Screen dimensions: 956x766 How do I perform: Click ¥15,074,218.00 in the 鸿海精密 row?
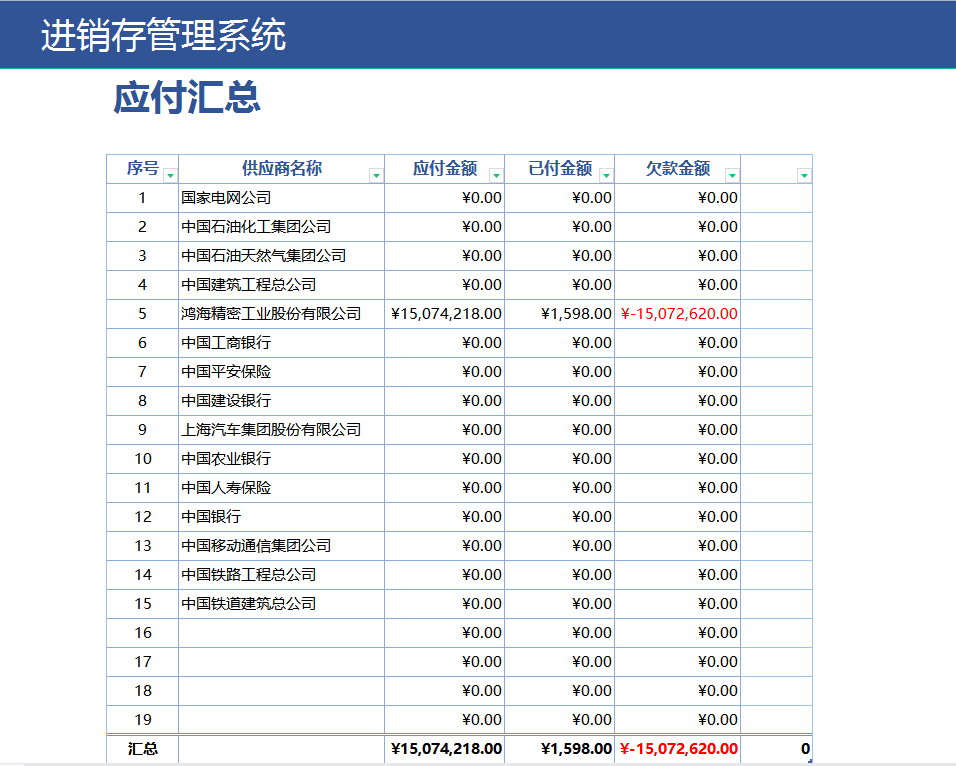pyautogui.click(x=444, y=313)
